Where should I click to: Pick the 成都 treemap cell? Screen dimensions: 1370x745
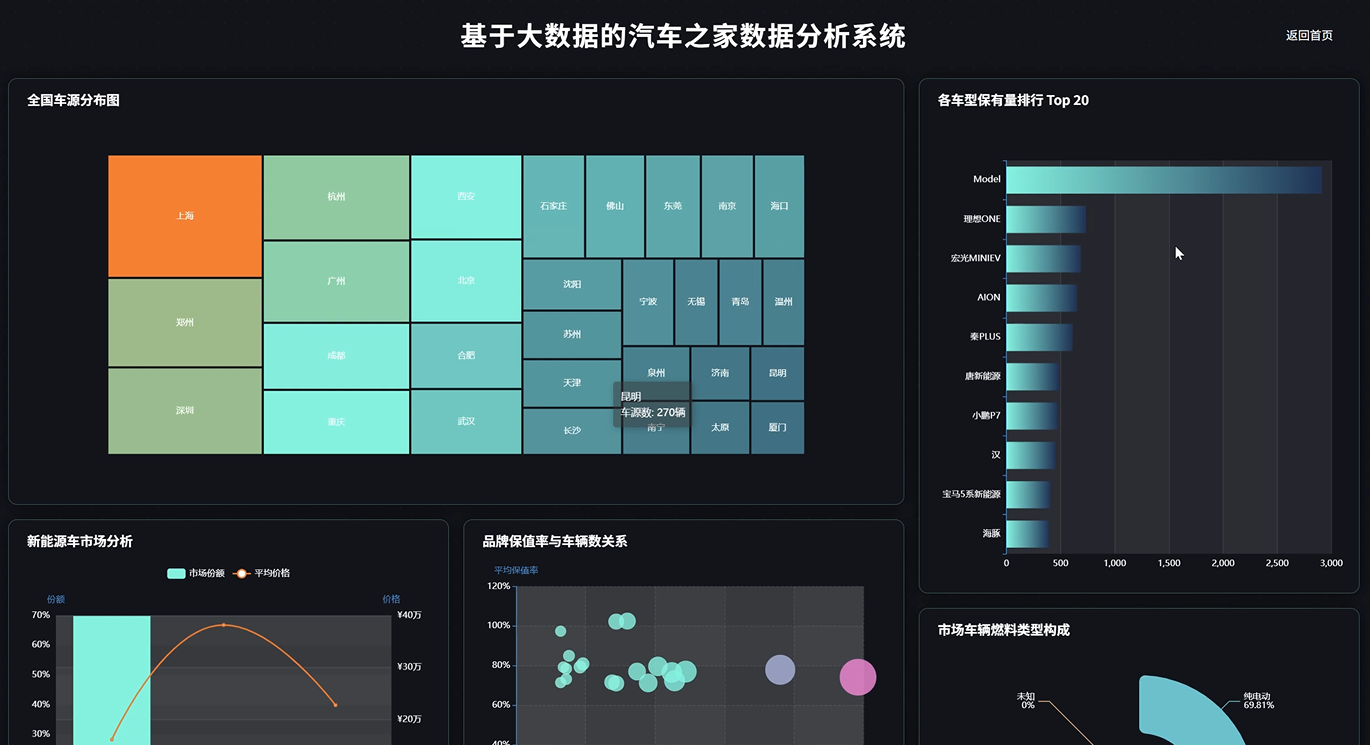click(336, 356)
